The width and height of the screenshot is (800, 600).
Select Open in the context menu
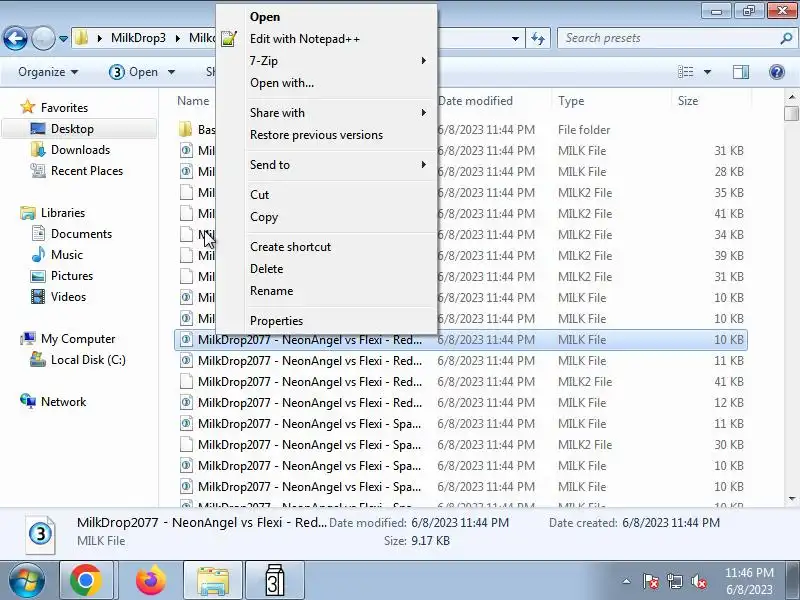[327, 17]
